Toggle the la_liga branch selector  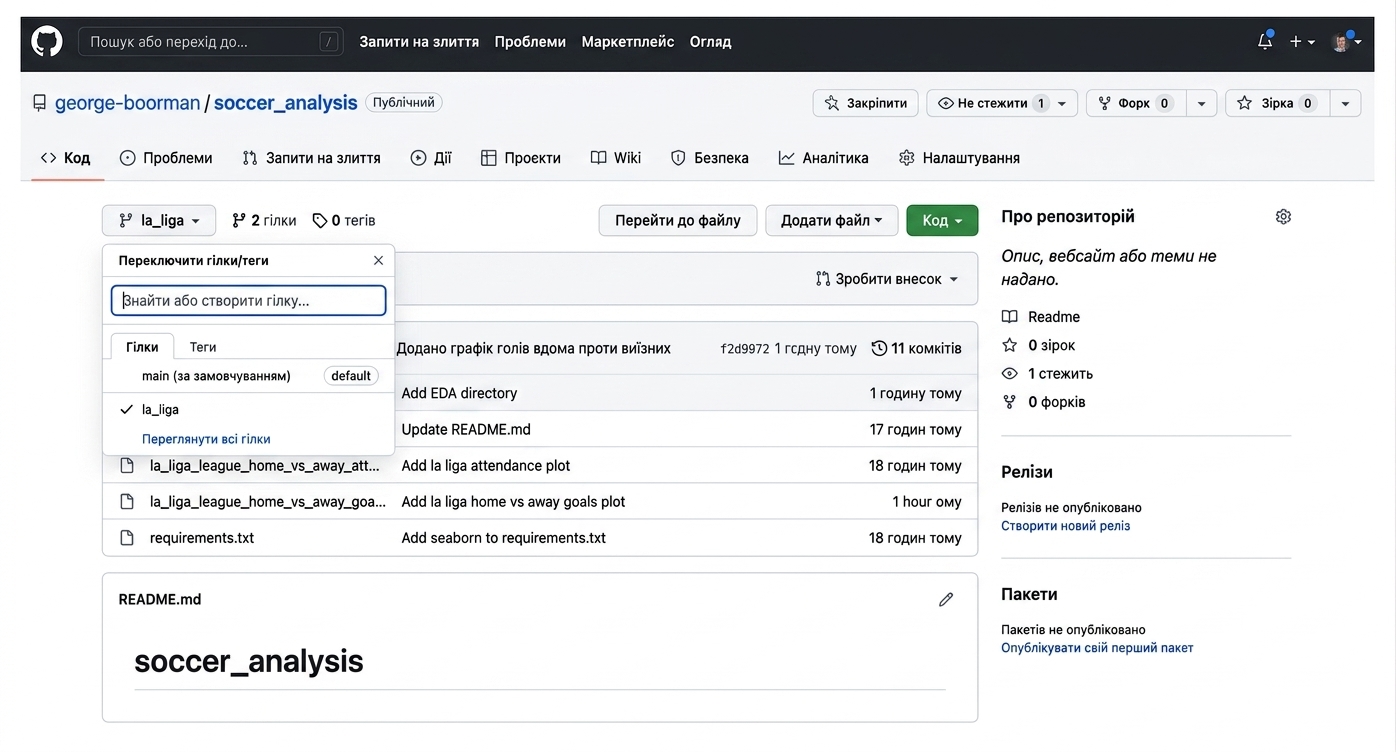159,220
